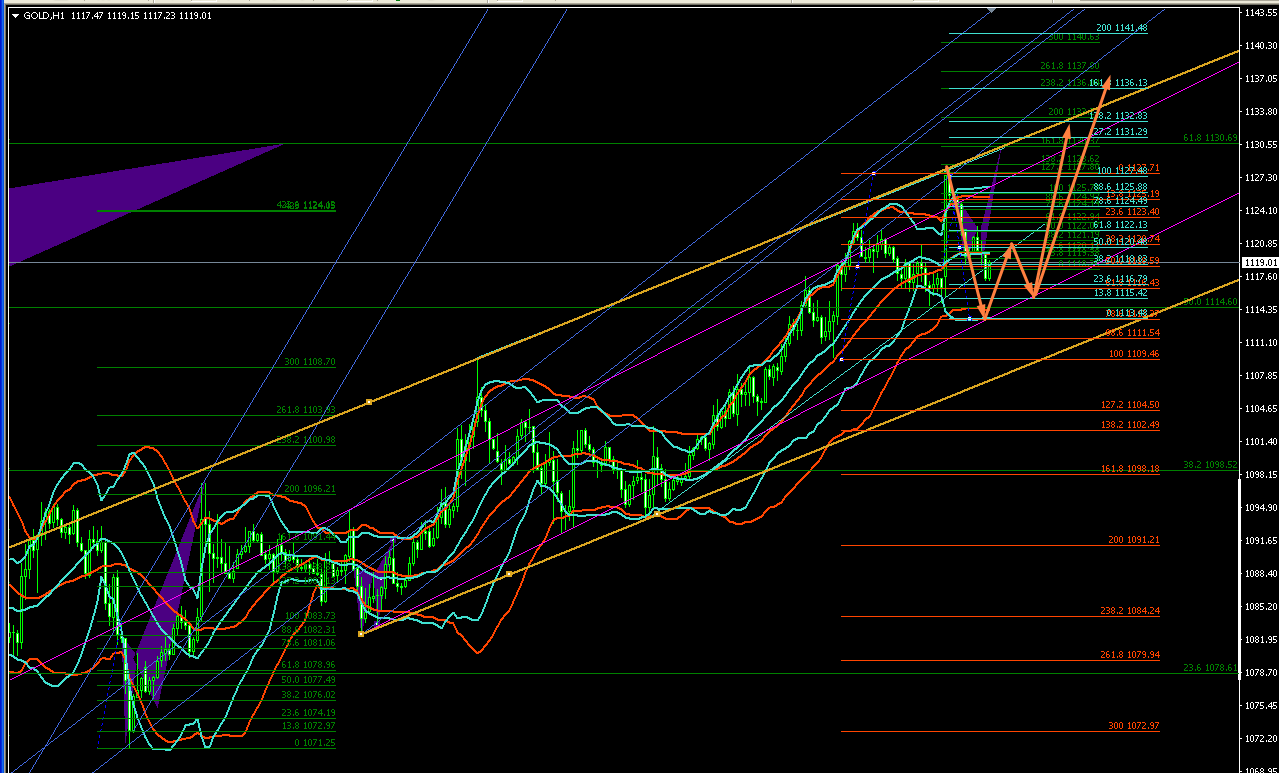
Task: Click the Fibonacci label 138.2 1102.49
Action: tap(1130, 425)
